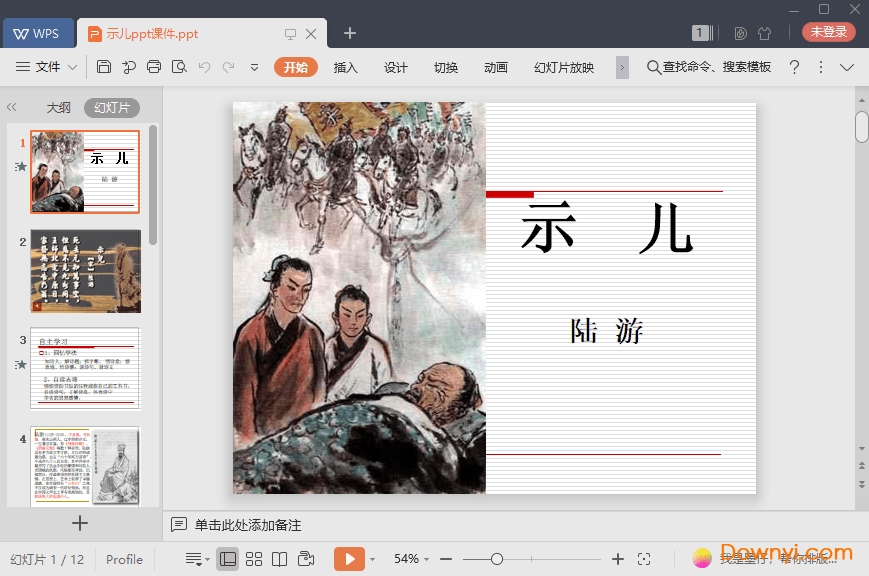Open the 文件 menu

tap(48, 67)
